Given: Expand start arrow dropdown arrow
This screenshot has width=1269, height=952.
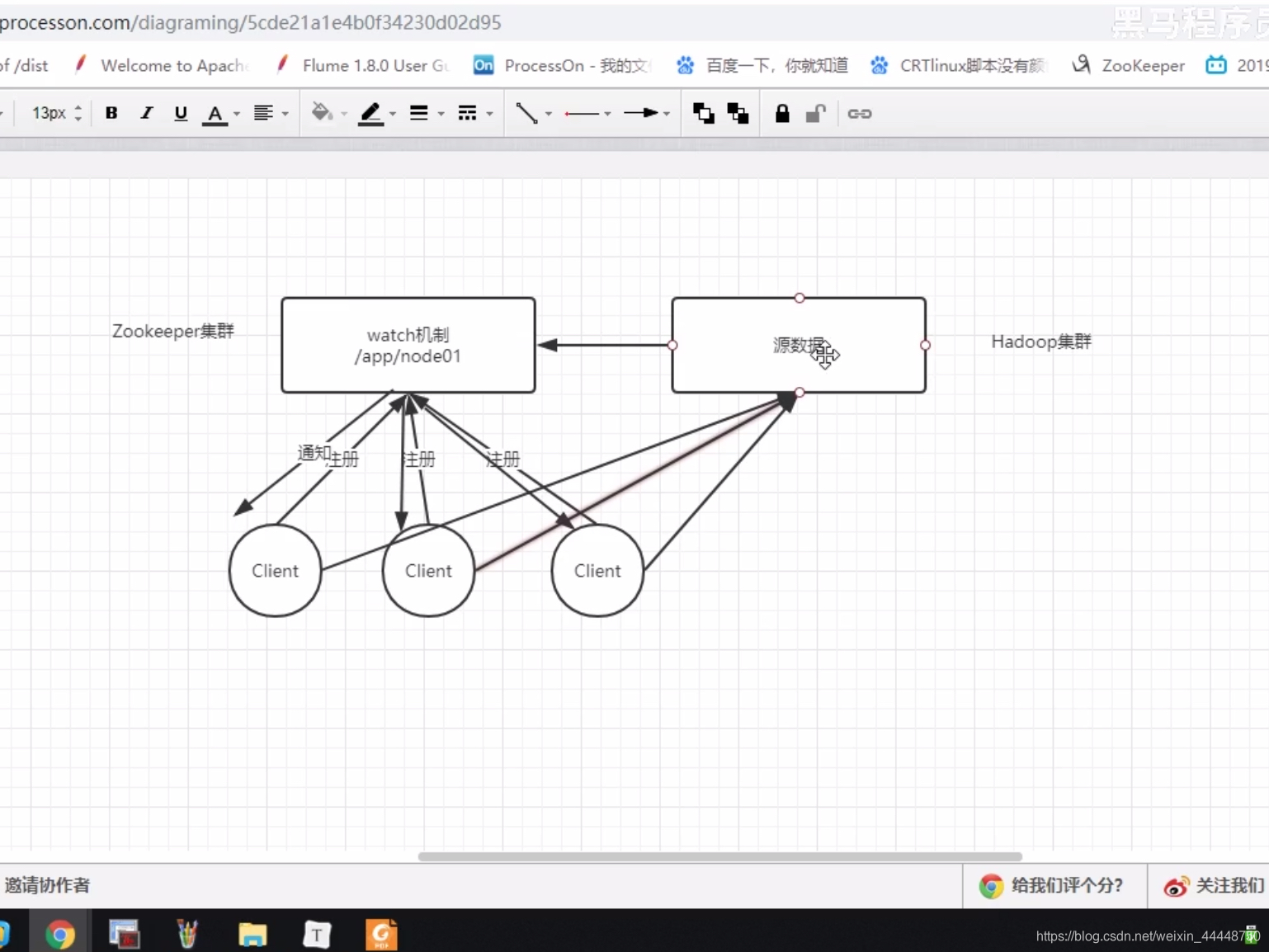Looking at the screenshot, I should pos(608,114).
